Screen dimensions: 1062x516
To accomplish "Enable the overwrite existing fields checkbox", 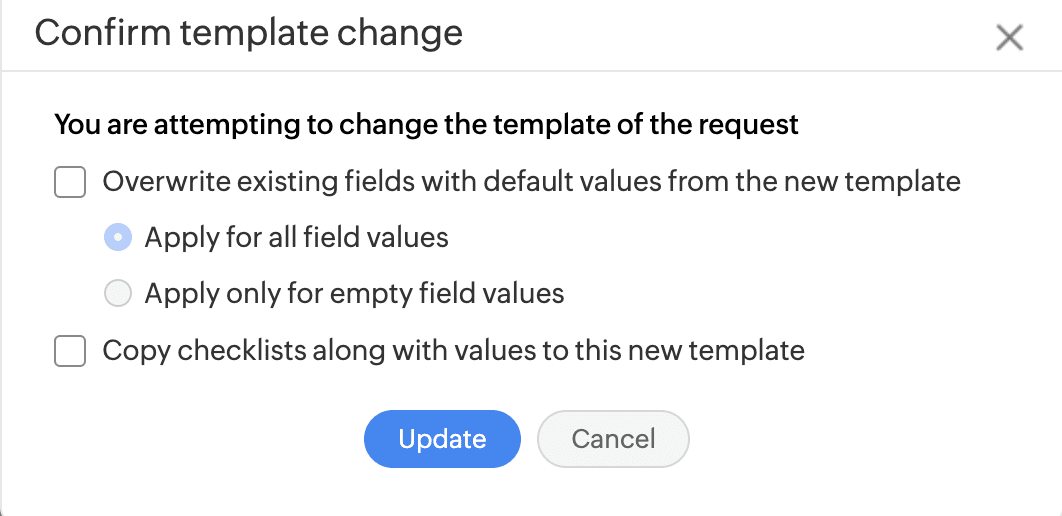I will click(x=69, y=182).
